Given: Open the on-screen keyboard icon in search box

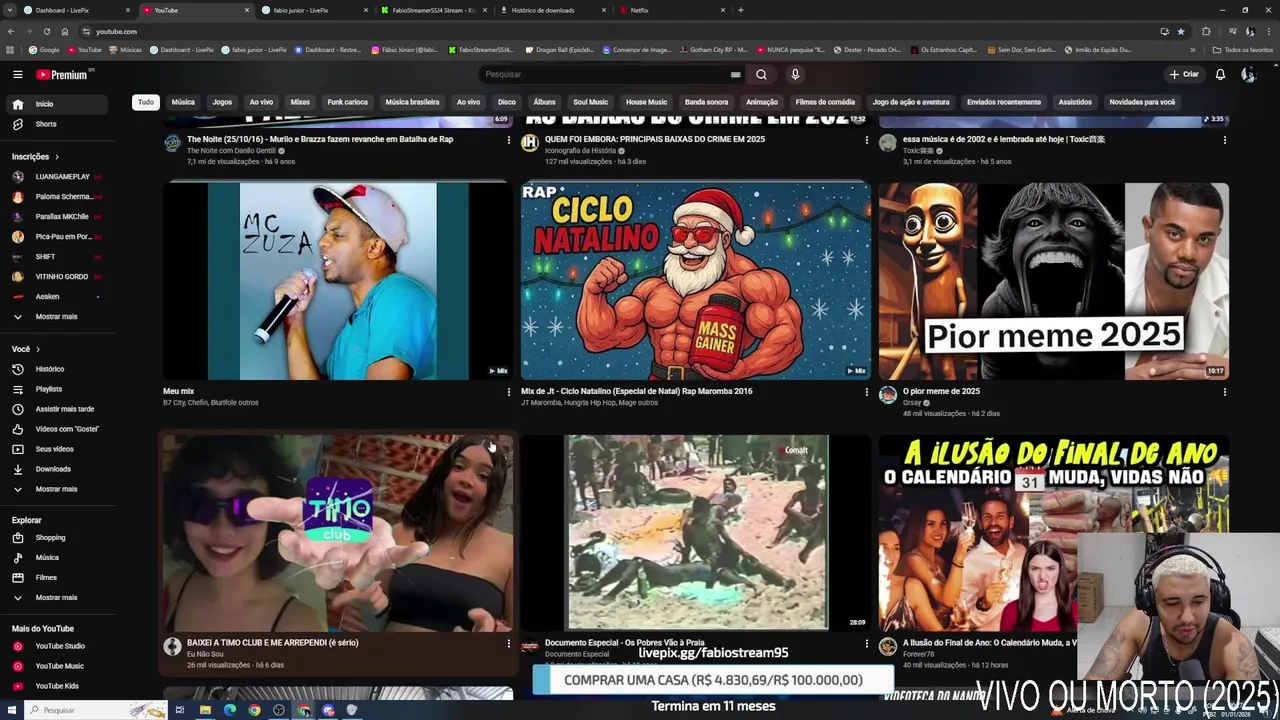Looking at the screenshot, I should 736,74.
